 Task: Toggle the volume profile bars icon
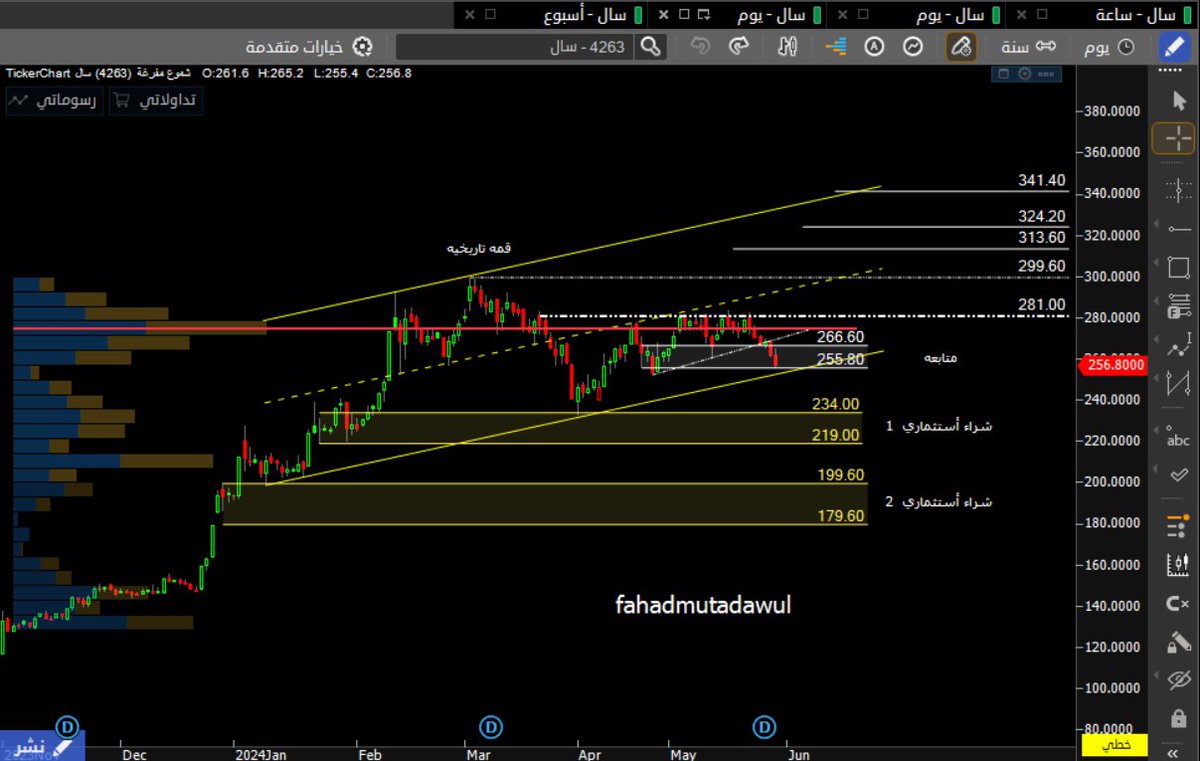(x=836, y=46)
